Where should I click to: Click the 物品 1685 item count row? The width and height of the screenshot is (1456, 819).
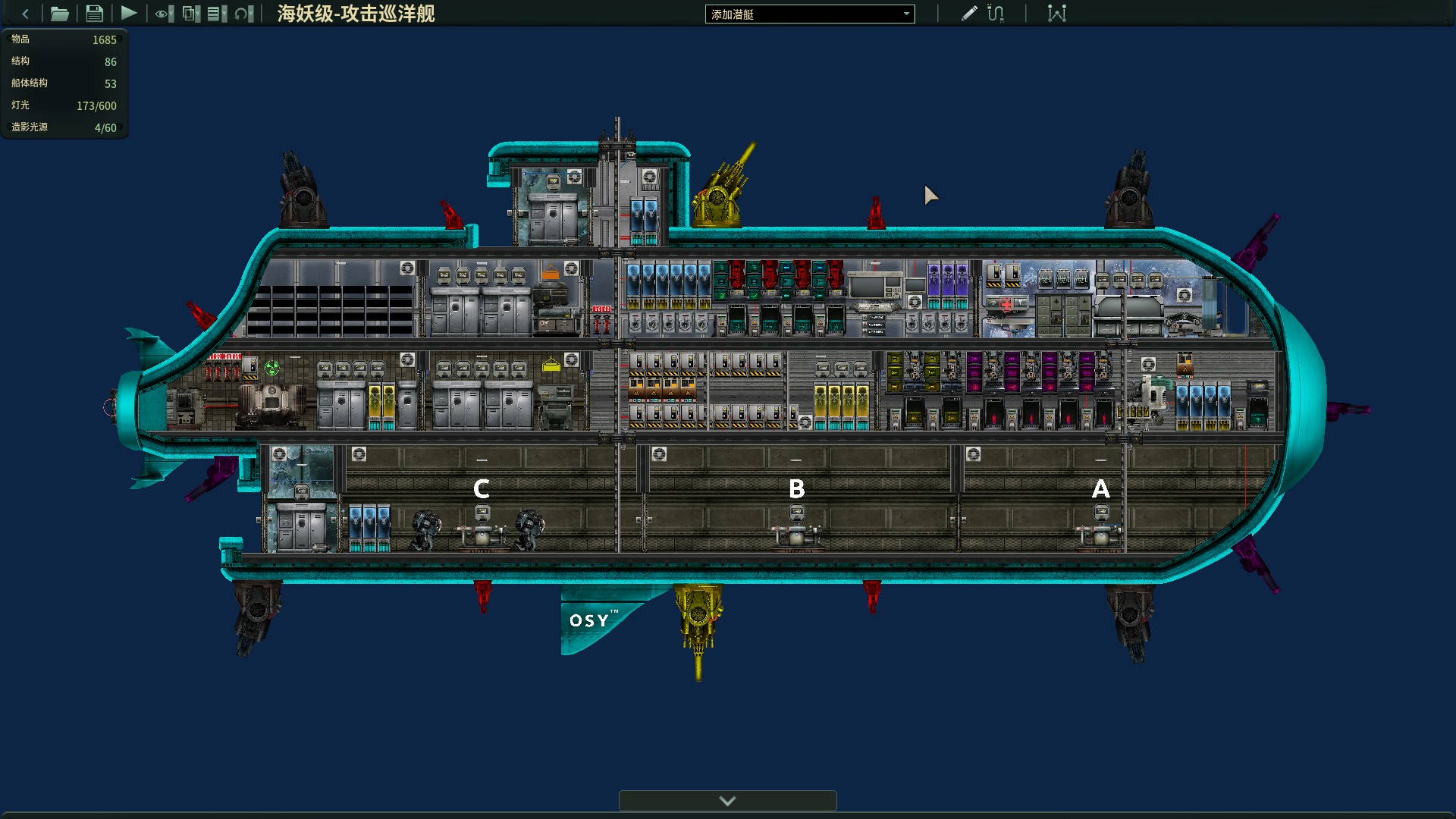(64, 39)
